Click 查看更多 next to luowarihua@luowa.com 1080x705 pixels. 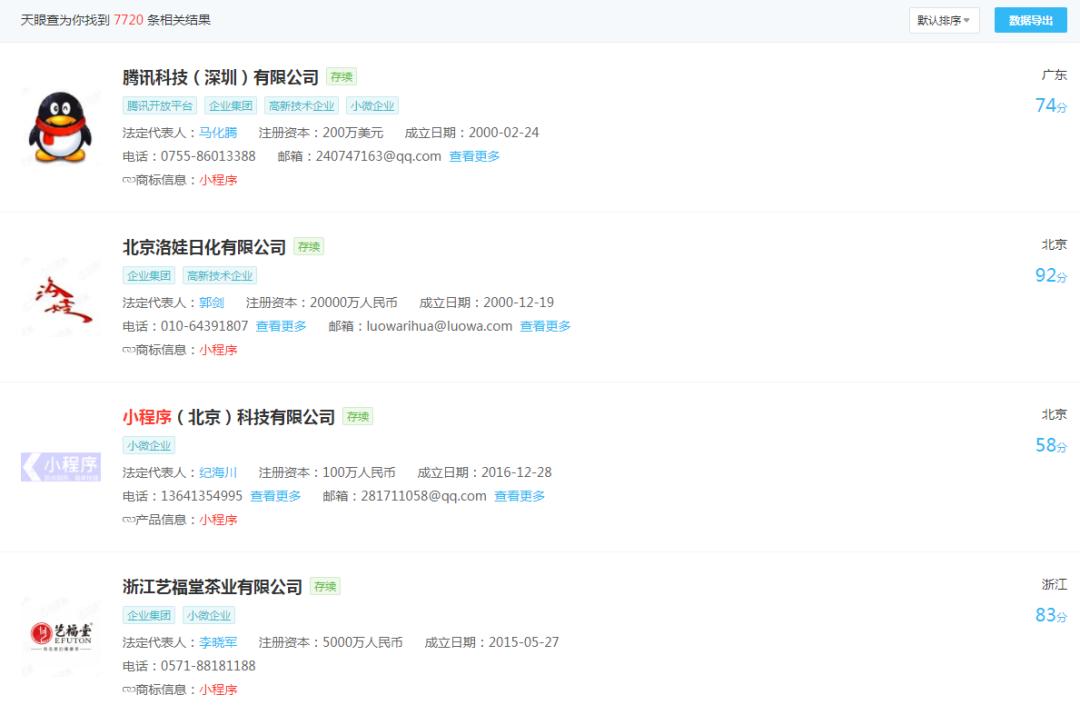tap(545, 326)
